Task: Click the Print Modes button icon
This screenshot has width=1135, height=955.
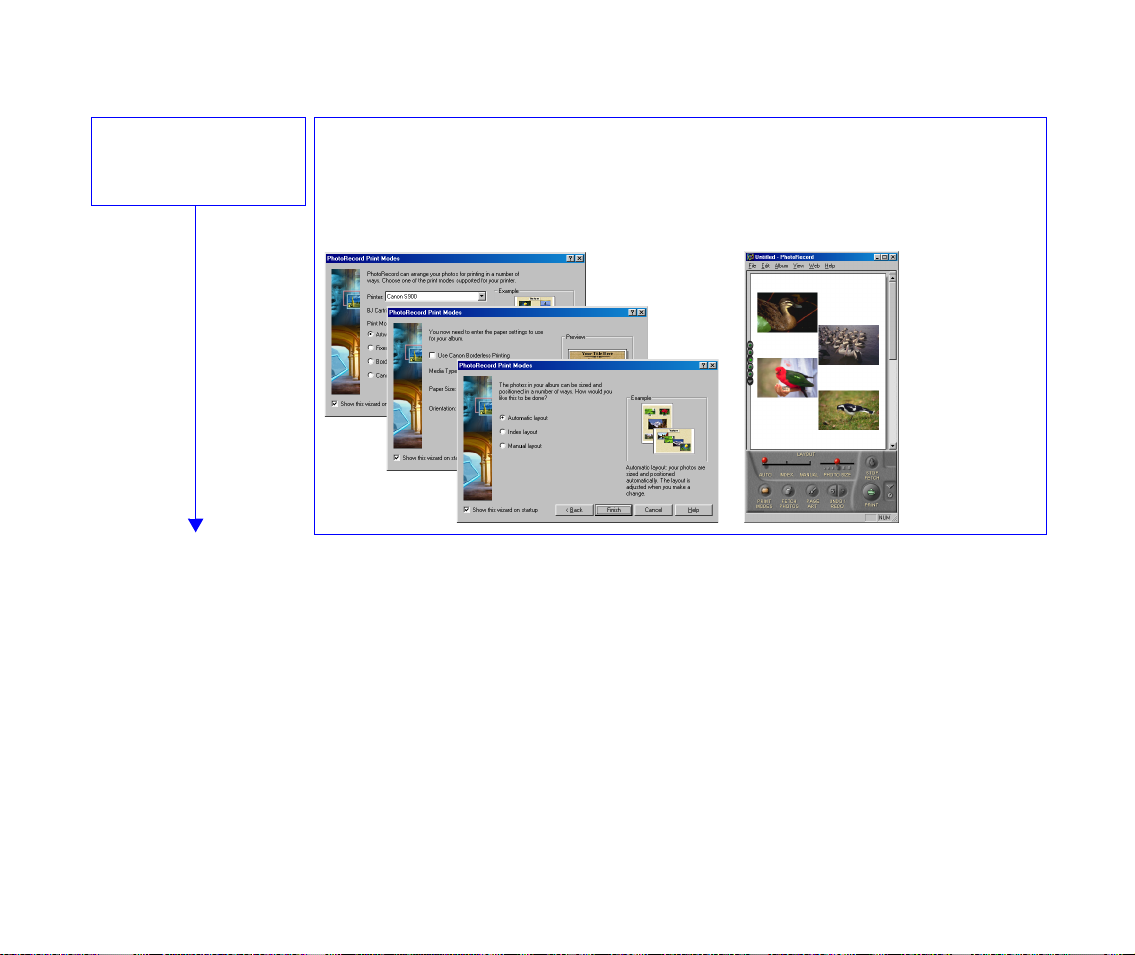Action: click(x=763, y=490)
